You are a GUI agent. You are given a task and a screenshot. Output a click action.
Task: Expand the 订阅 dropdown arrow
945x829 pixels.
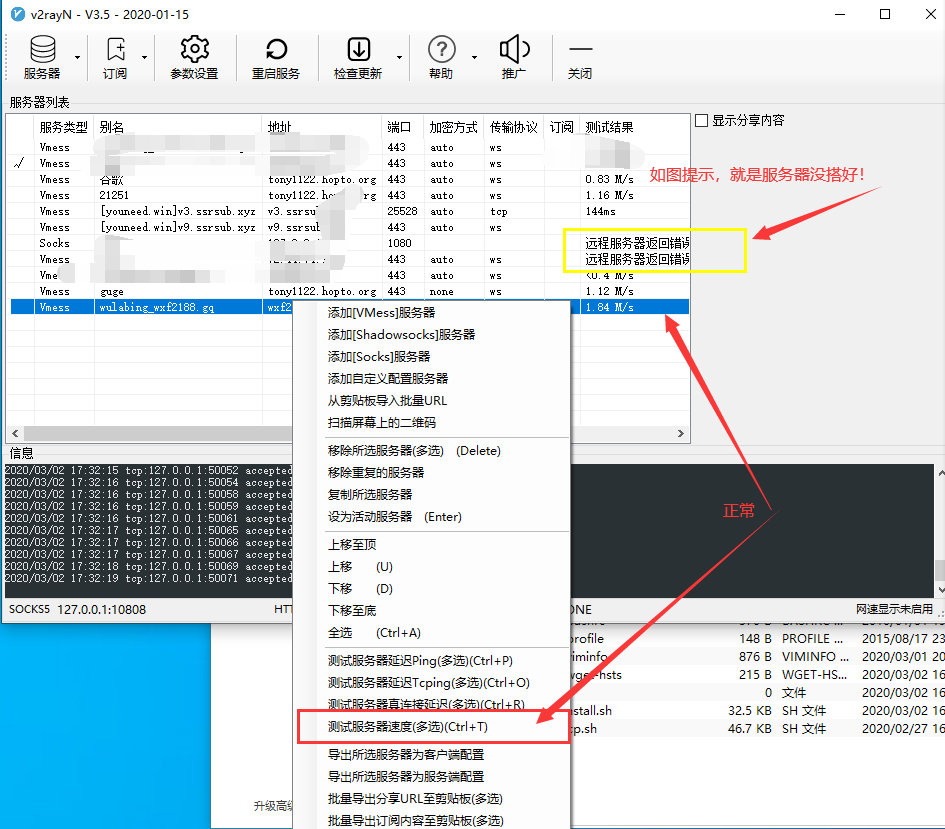tap(145, 58)
